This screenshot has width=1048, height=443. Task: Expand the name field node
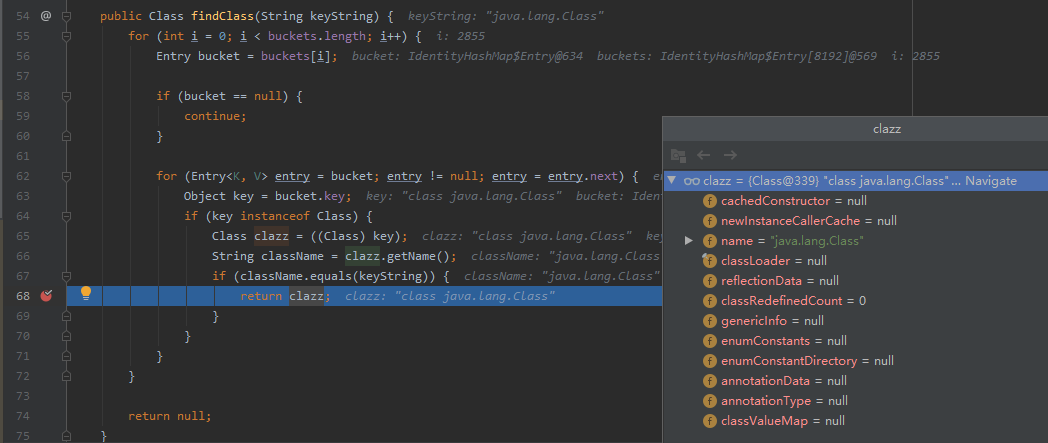pyautogui.click(x=689, y=241)
